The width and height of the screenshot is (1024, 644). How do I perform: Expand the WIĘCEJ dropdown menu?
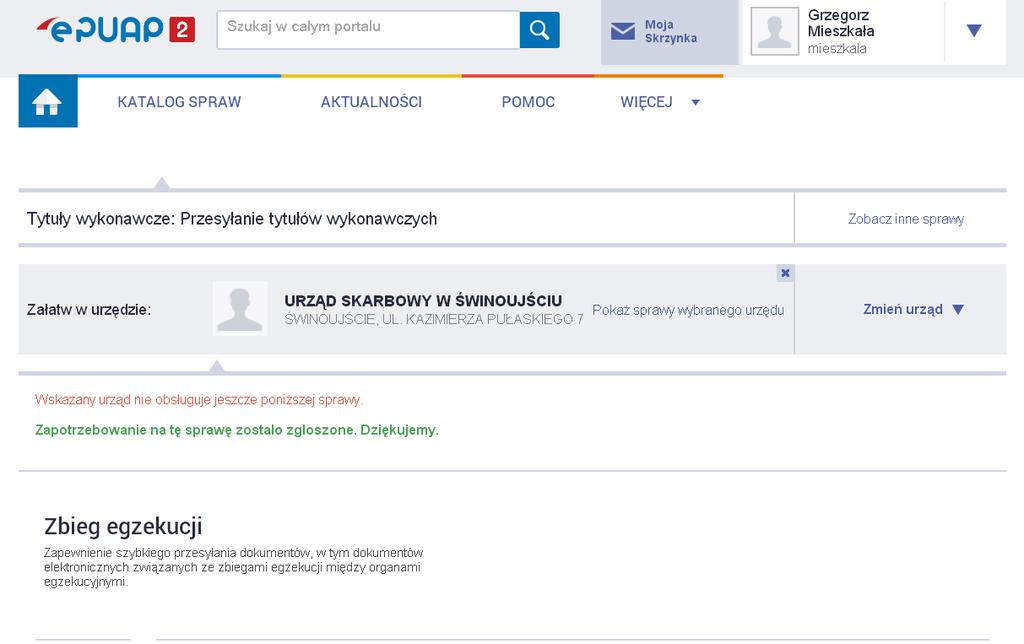click(660, 102)
